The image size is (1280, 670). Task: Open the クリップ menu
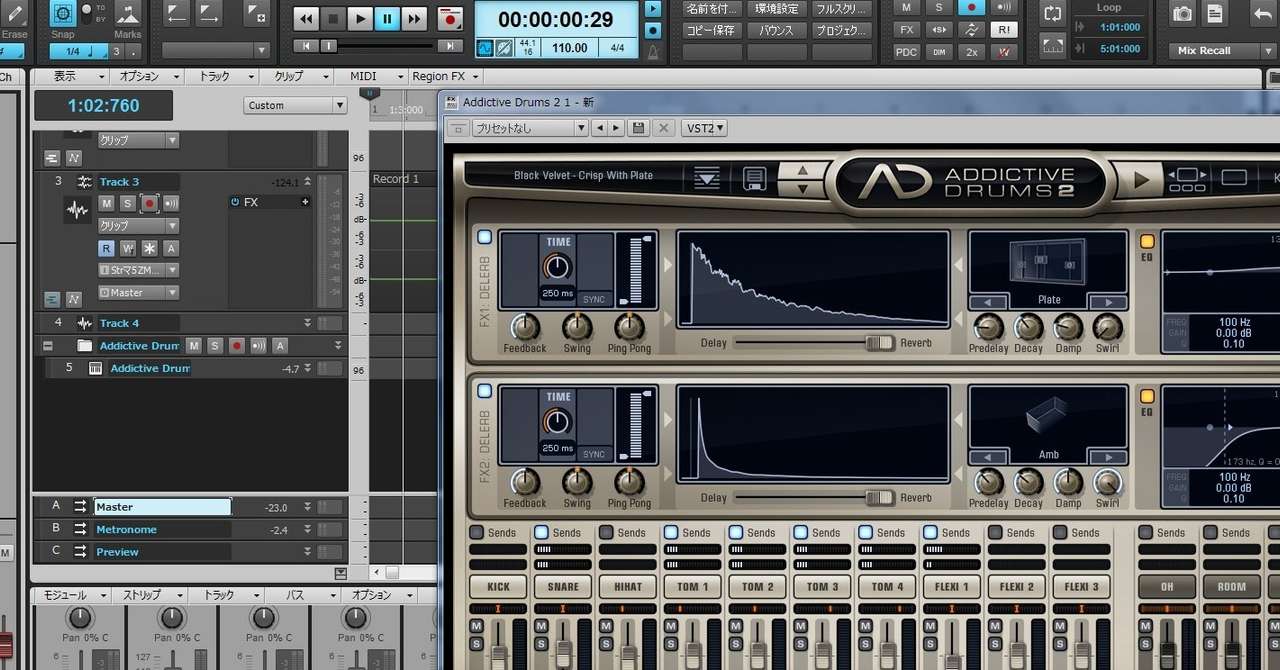pos(295,76)
